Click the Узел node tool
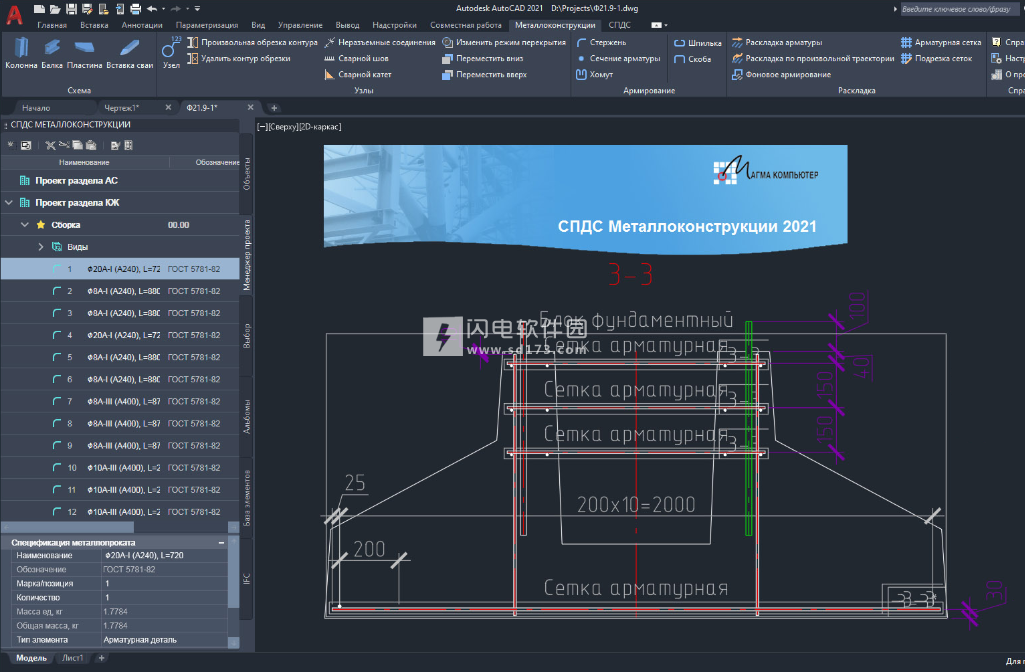This screenshot has height=672, width=1025. tap(171, 53)
